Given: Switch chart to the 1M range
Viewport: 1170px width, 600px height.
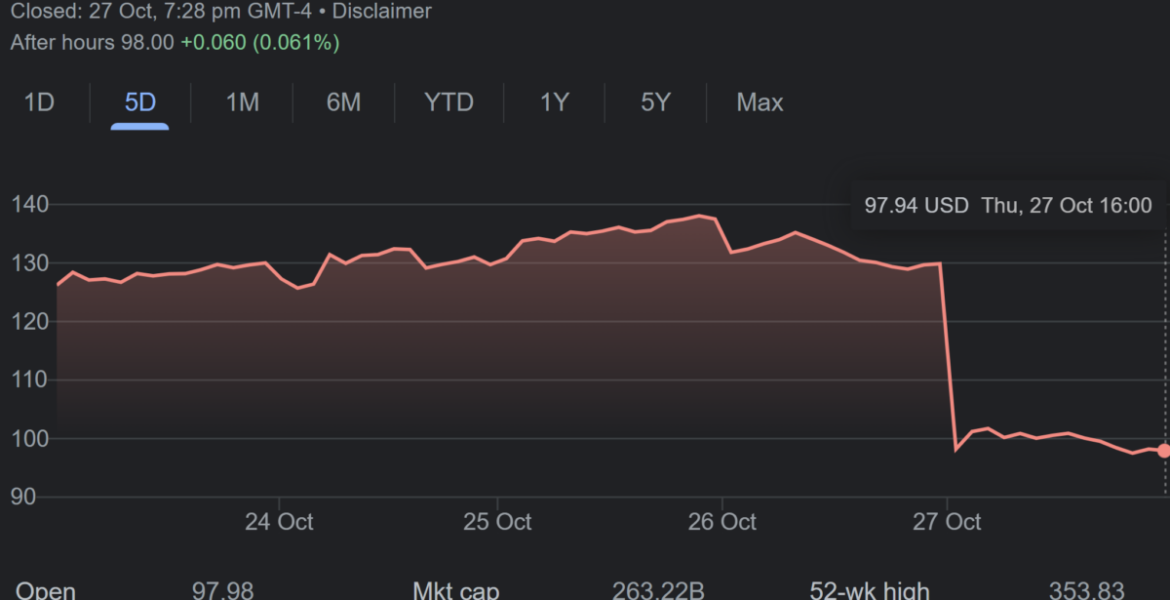Looking at the screenshot, I should pyautogui.click(x=242, y=102).
